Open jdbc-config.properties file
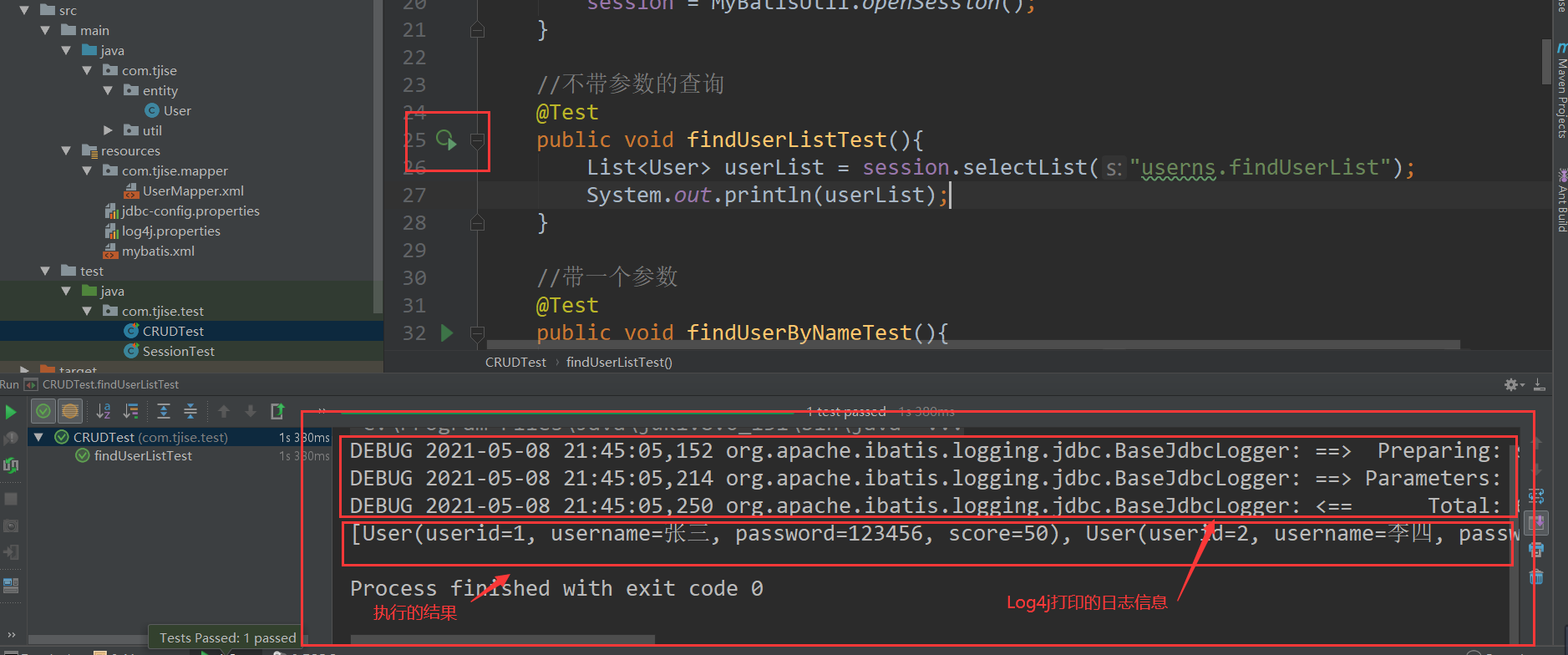The width and height of the screenshot is (1568, 655). 182,211
